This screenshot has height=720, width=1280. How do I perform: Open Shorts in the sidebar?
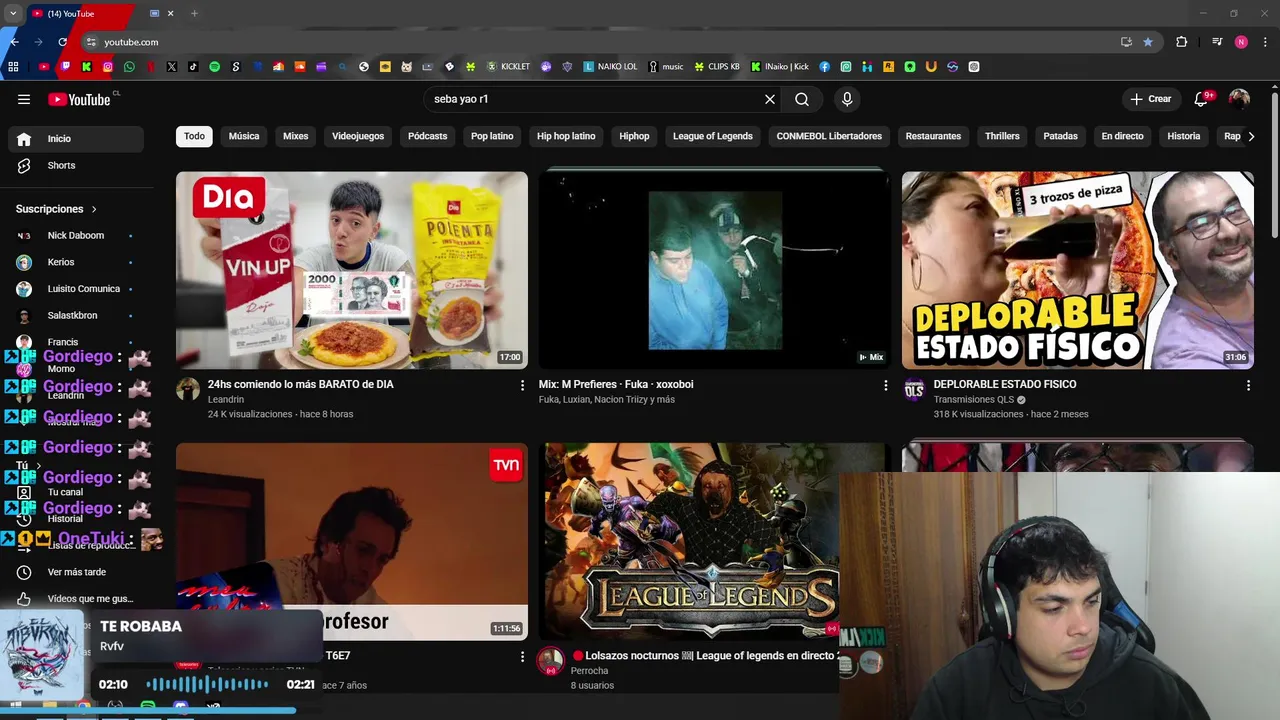click(76, 165)
